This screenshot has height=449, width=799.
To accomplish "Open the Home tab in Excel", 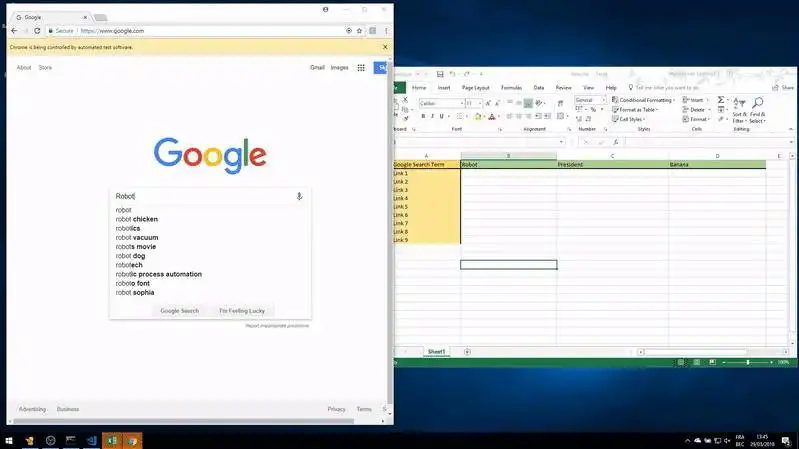I will click(x=419, y=88).
